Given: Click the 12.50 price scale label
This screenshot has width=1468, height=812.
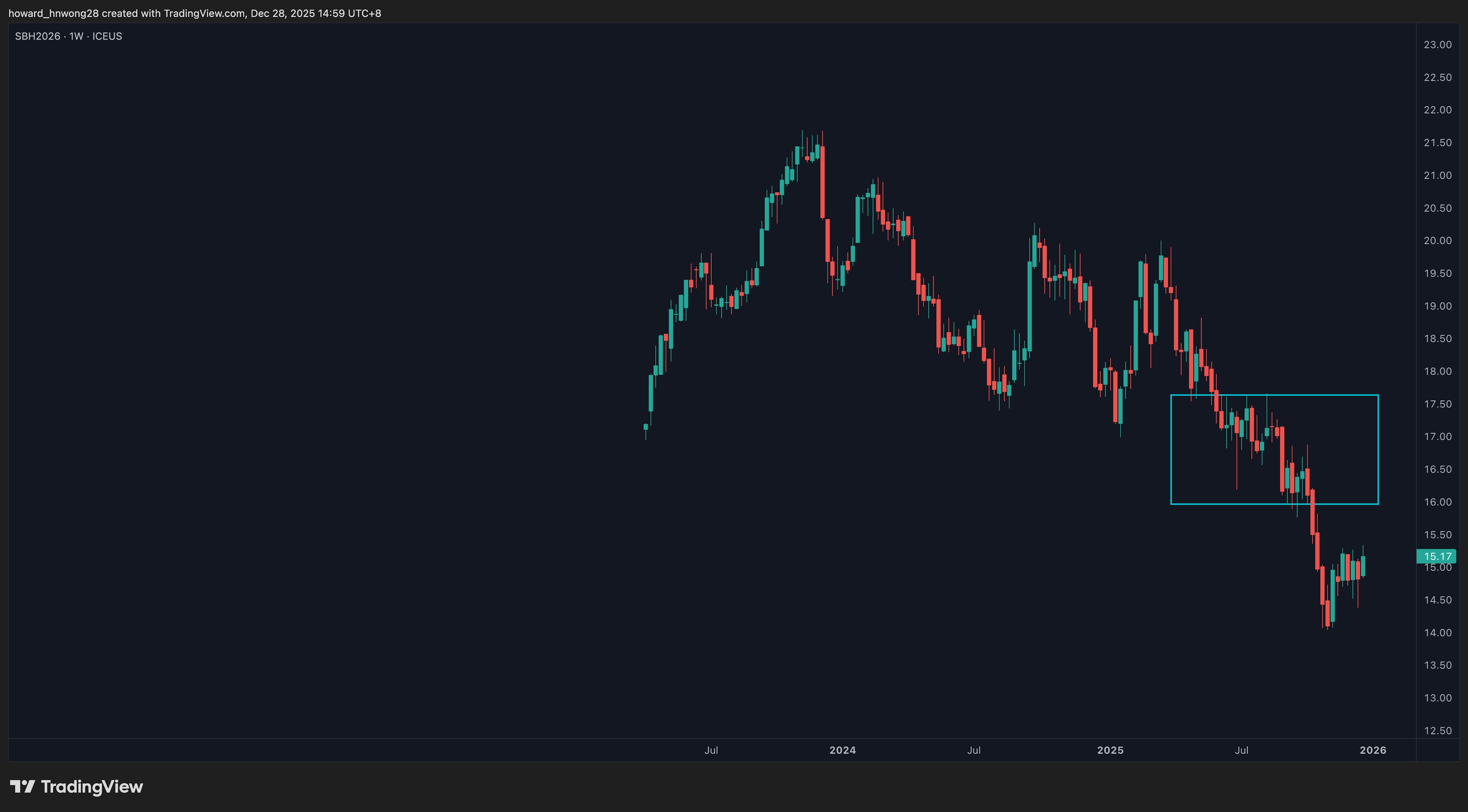Looking at the screenshot, I should 1437,731.
